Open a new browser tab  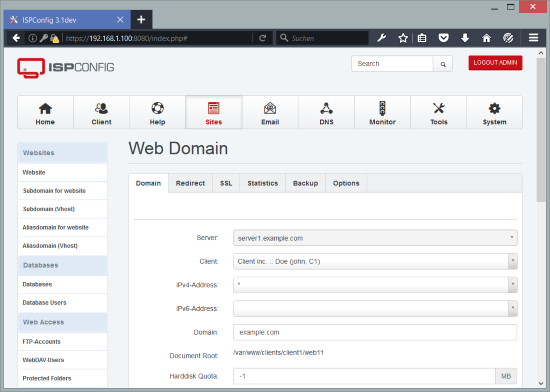pyautogui.click(x=141, y=20)
